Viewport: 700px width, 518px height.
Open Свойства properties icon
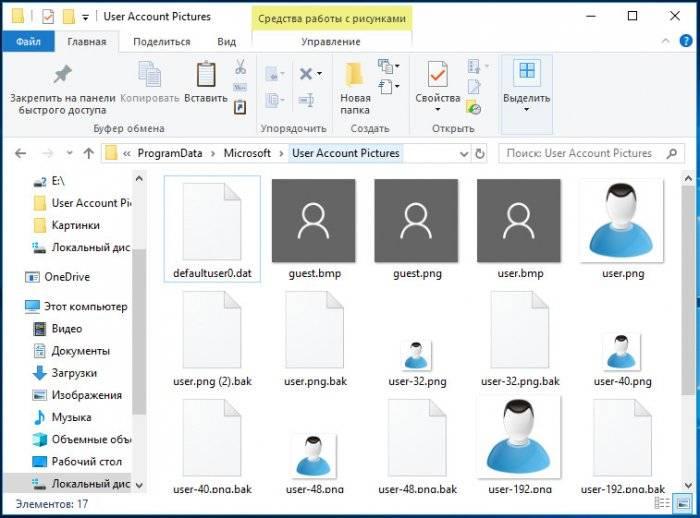[438, 74]
